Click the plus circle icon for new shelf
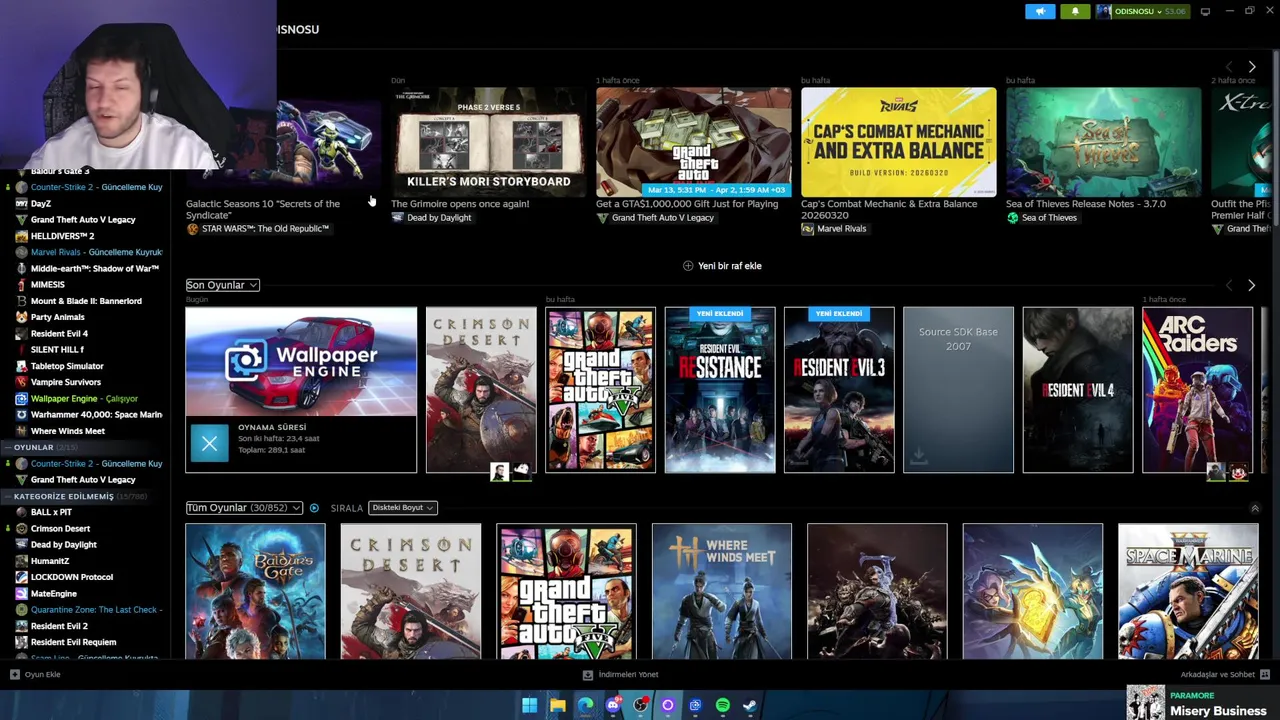Image resolution: width=1280 pixels, height=720 pixels. (x=688, y=266)
